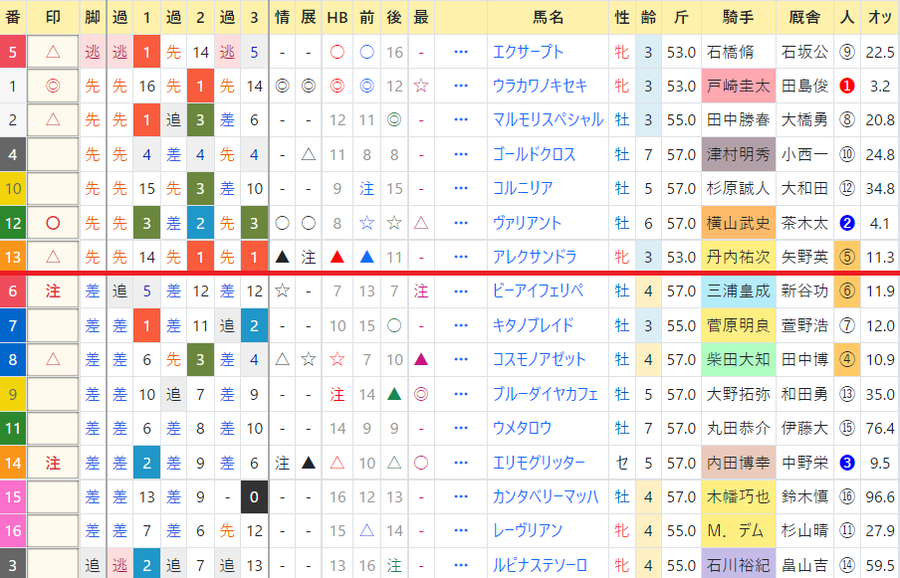This screenshot has width=900, height=578.
Task: Open the ○ mark selector for horse 12
Action: click(x=53, y=223)
